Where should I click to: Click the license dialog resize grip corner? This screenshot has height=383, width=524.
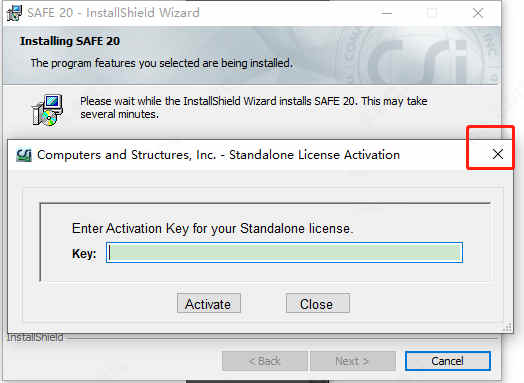coord(507,327)
